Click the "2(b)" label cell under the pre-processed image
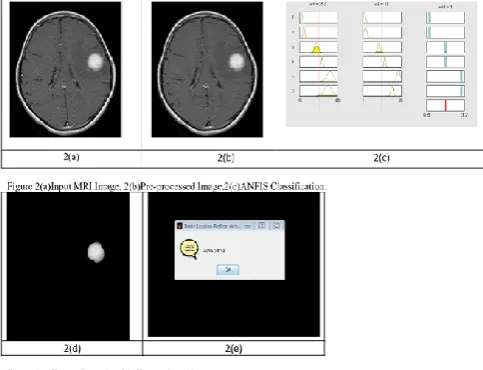 pyautogui.click(x=226, y=158)
